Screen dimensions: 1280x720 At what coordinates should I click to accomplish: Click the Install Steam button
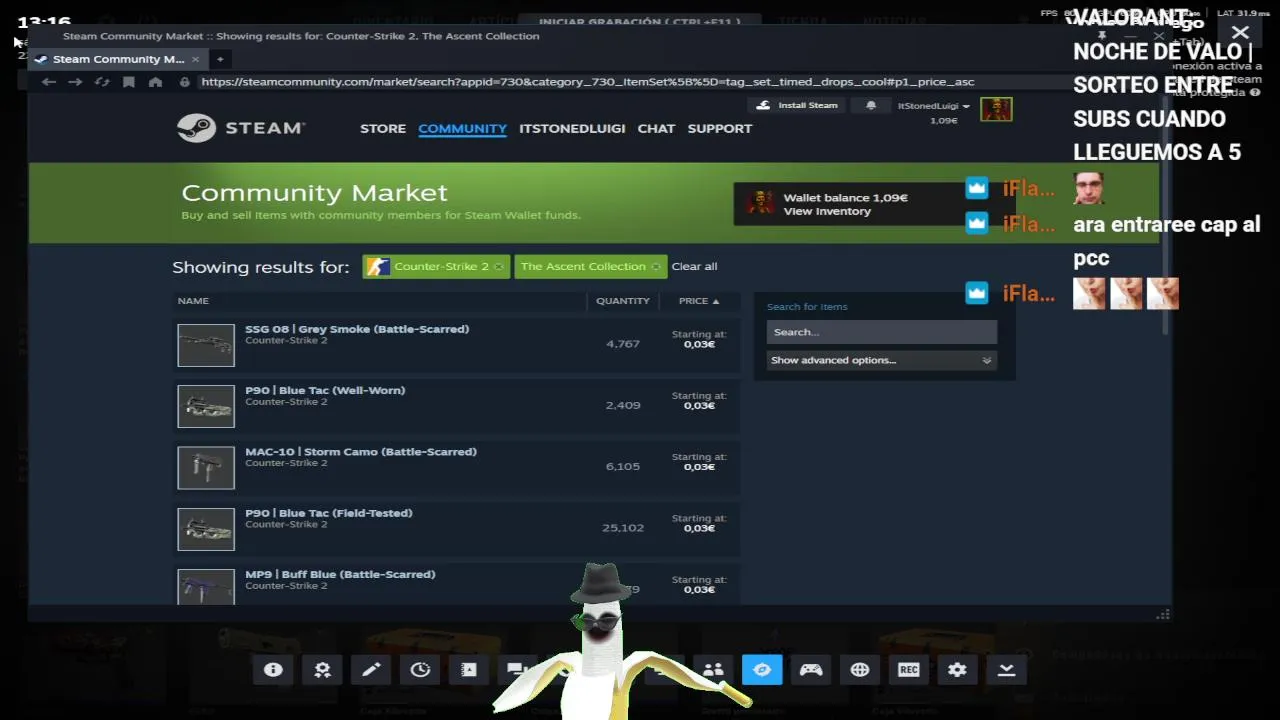tap(797, 106)
